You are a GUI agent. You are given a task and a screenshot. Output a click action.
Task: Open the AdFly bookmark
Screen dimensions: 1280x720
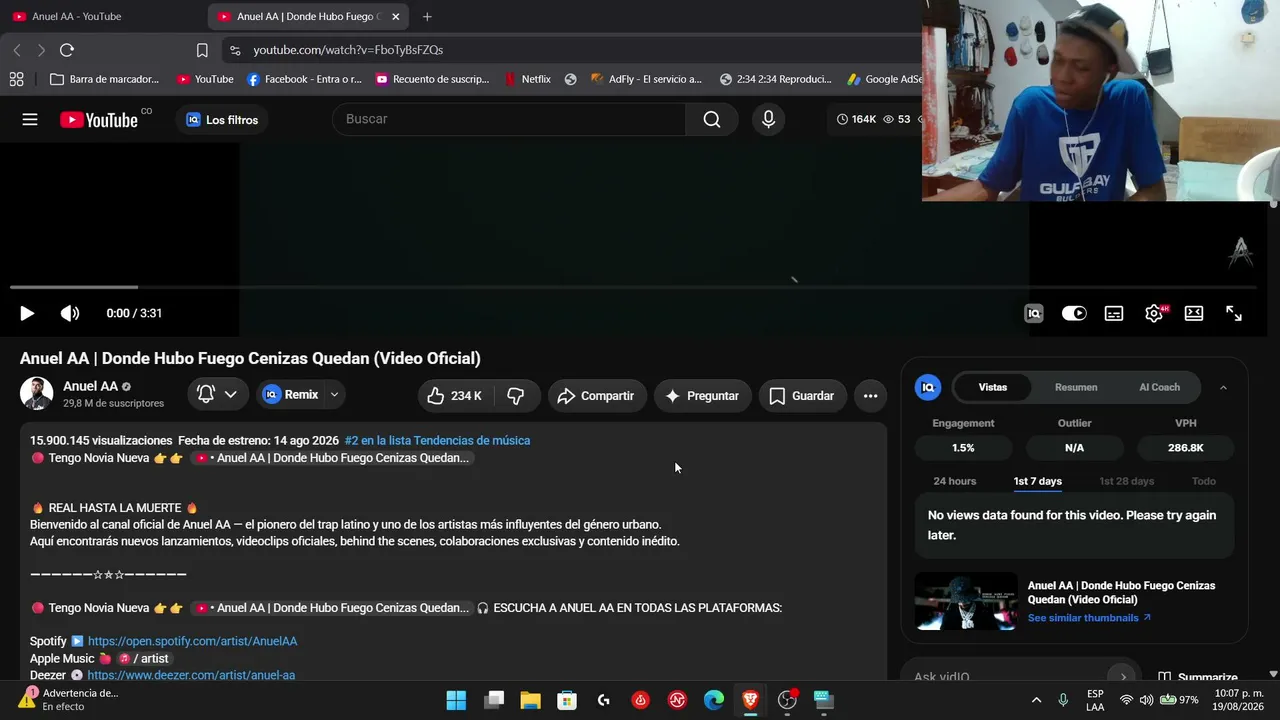[646, 79]
